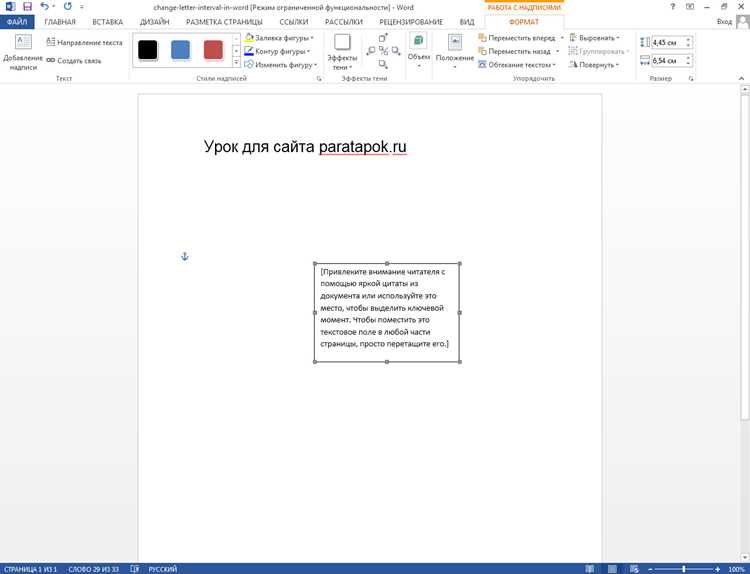Open Размер dialog launcher
750x574 pixels.
691,79
